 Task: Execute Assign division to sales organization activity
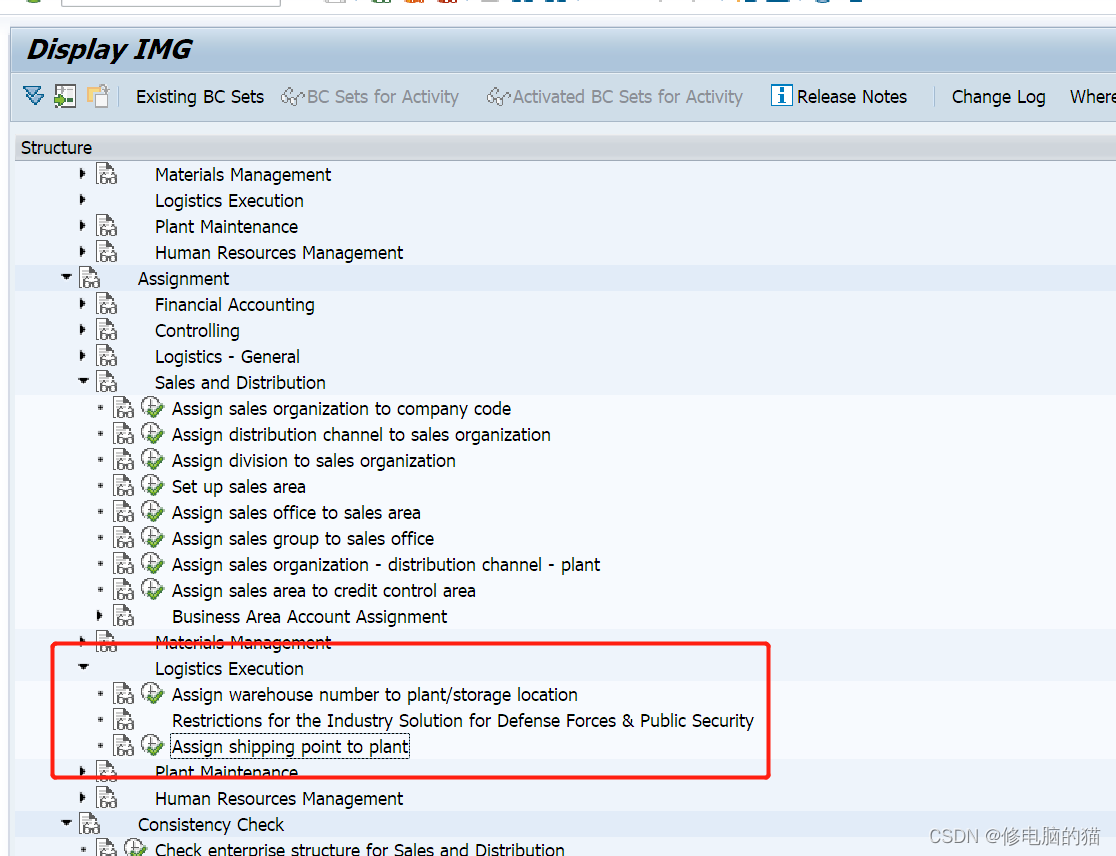[x=152, y=460]
